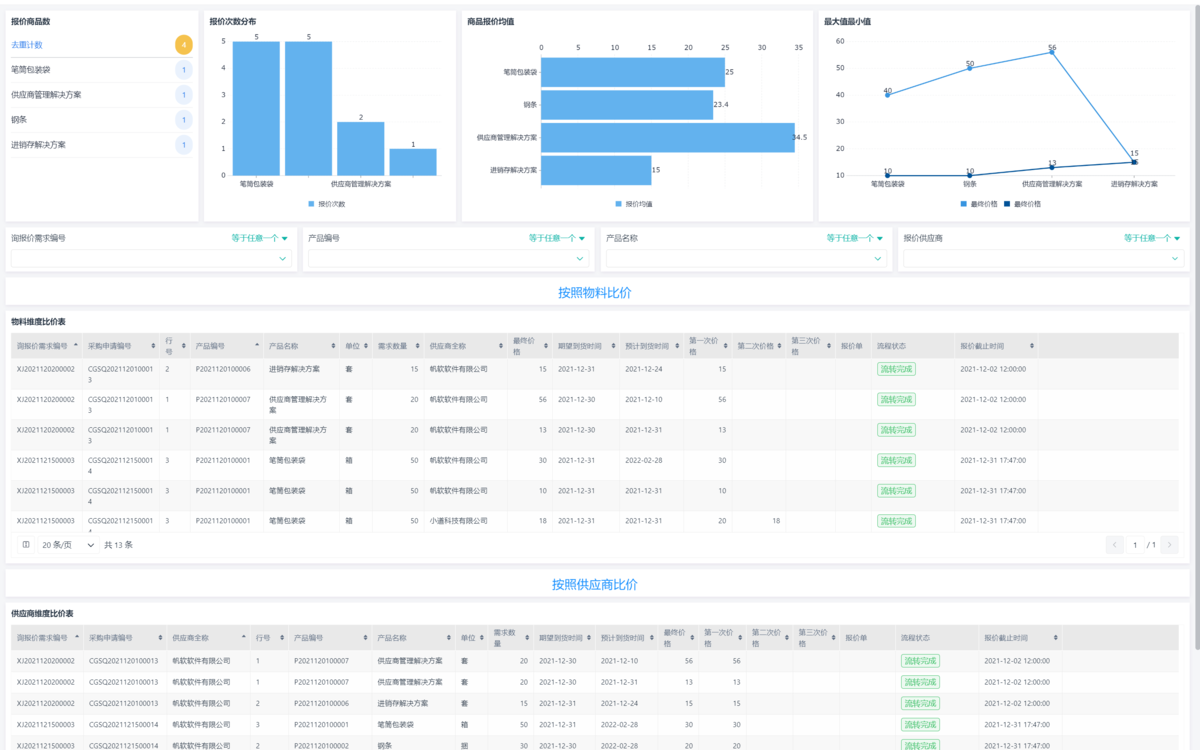This screenshot has height=750, width=1200.
Task: Go to previous page arrow in pagination
Action: pyautogui.click(x=1114, y=545)
